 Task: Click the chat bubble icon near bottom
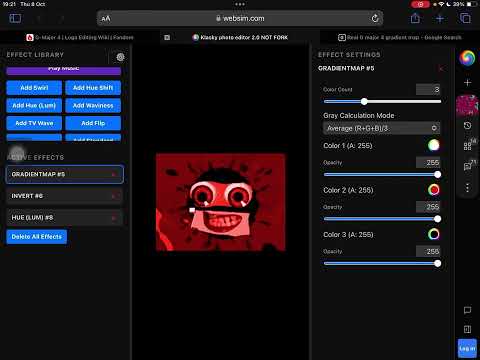[467, 310]
